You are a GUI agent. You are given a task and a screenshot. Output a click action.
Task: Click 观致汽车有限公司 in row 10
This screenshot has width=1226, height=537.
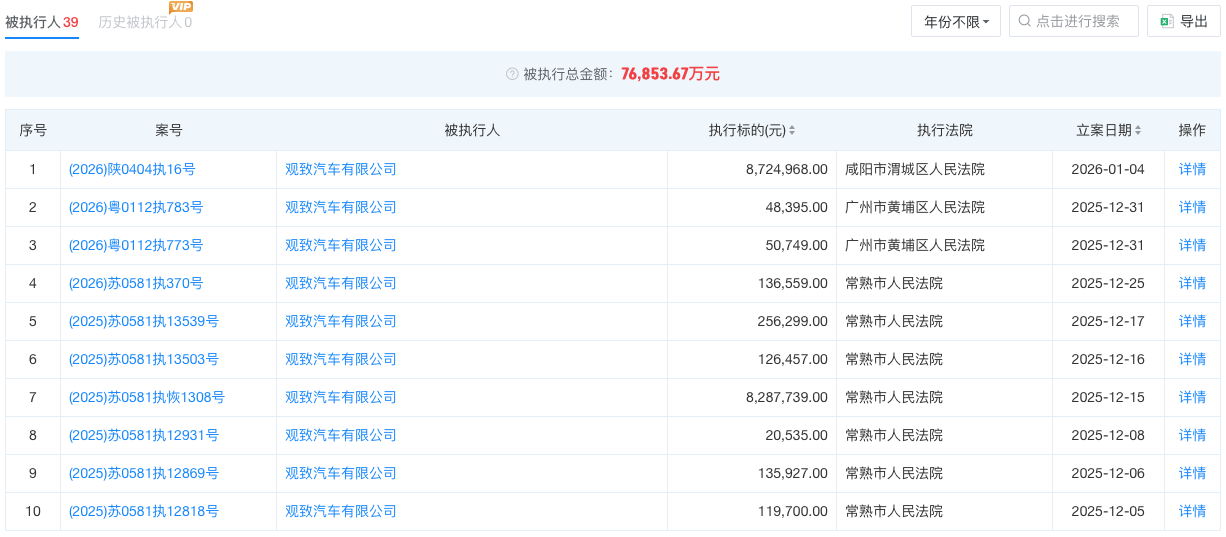tap(341, 512)
